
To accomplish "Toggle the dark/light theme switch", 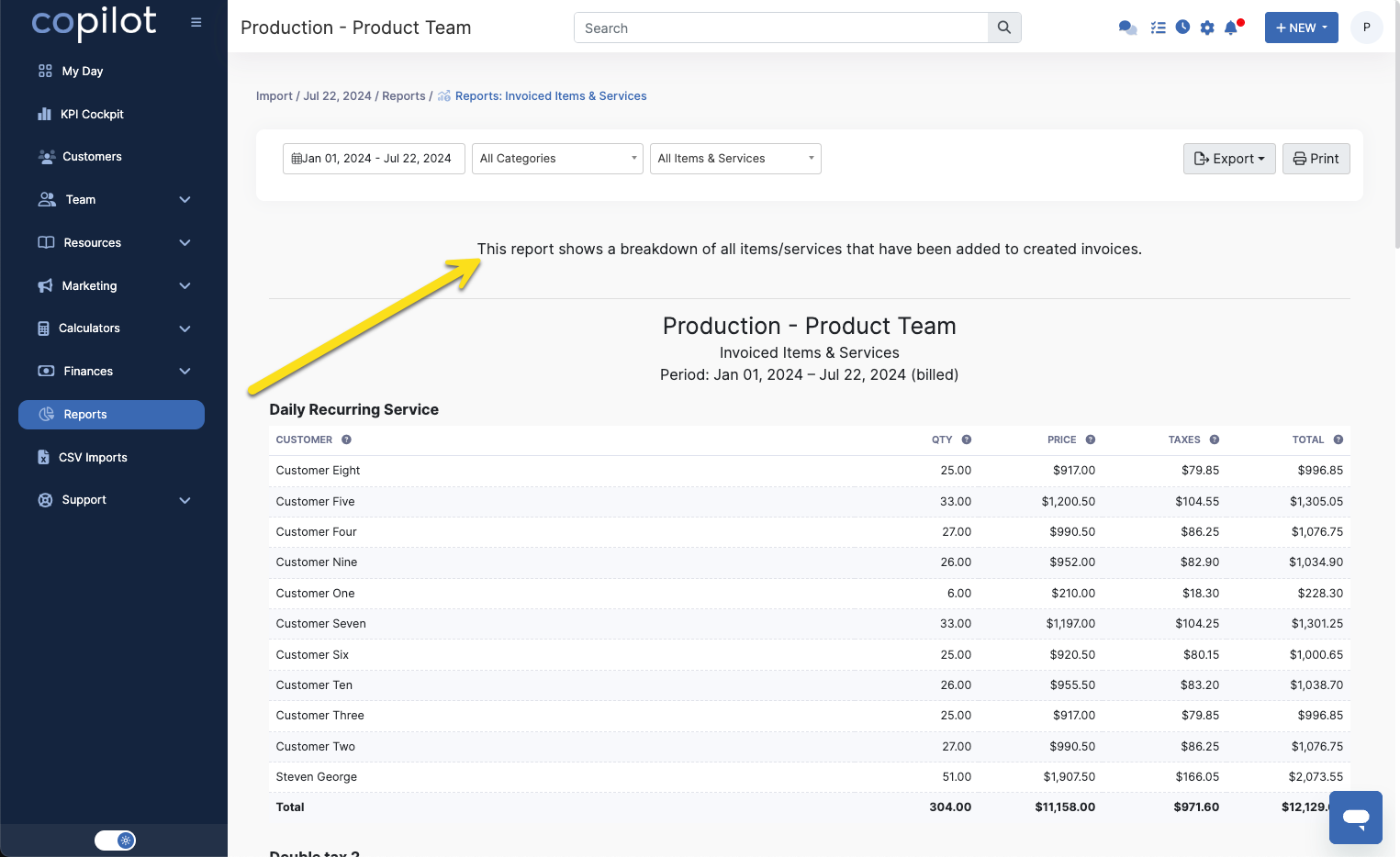I will [115, 840].
